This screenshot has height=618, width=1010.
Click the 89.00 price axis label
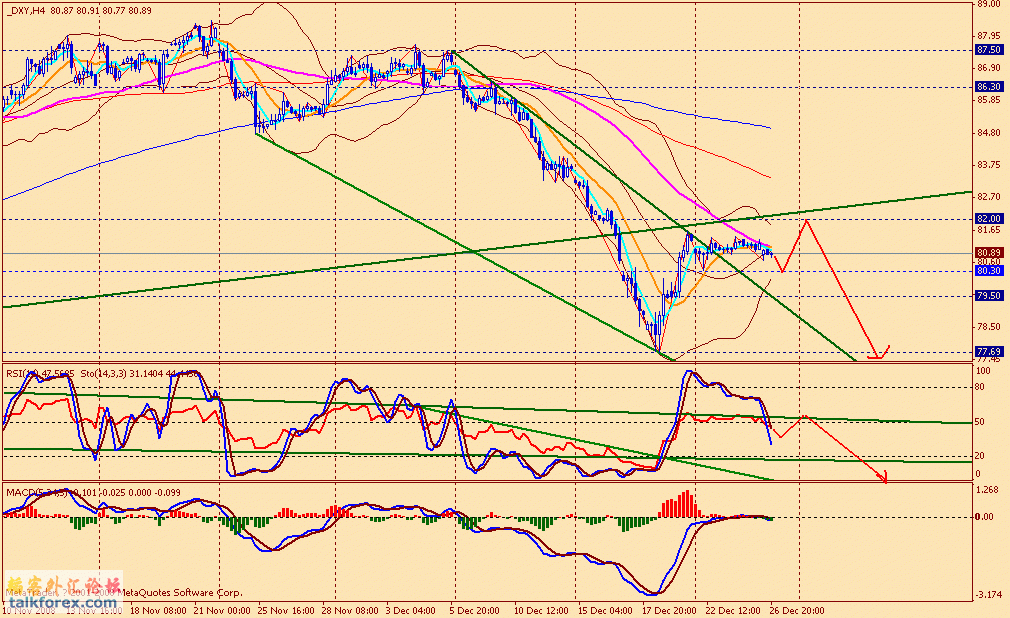tap(989, 4)
